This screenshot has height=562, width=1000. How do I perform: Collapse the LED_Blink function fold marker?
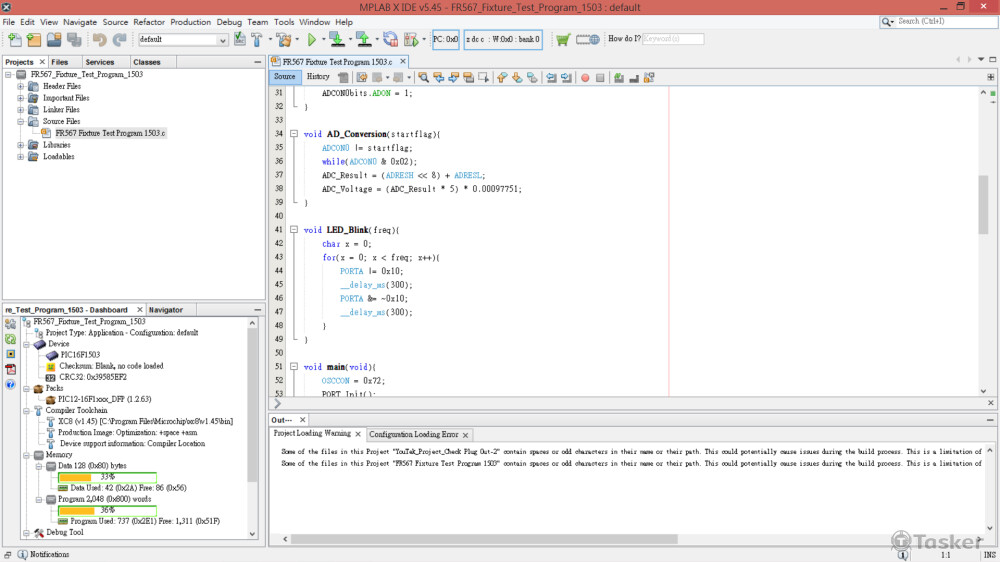tap(293, 230)
